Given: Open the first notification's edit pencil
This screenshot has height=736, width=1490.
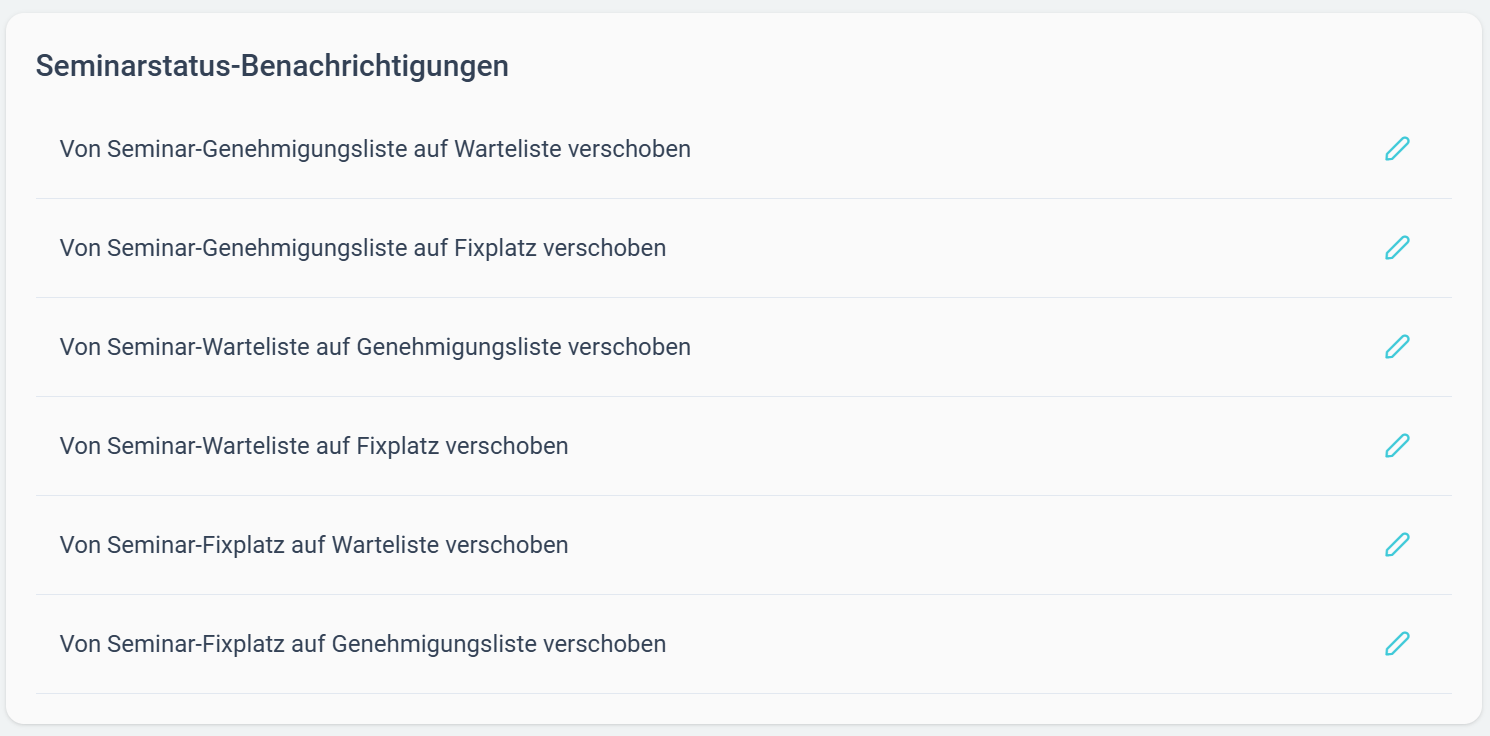Looking at the screenshot, I should 1397,149.
